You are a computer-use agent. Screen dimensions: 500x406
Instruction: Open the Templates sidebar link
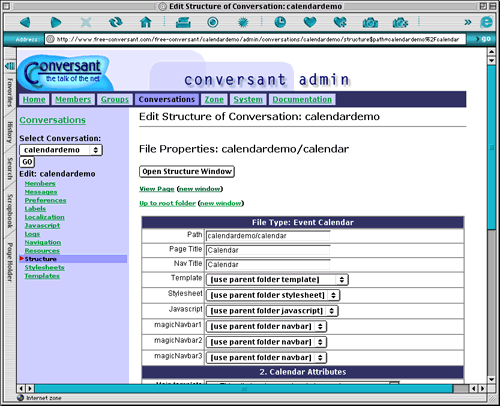[42, 276]
